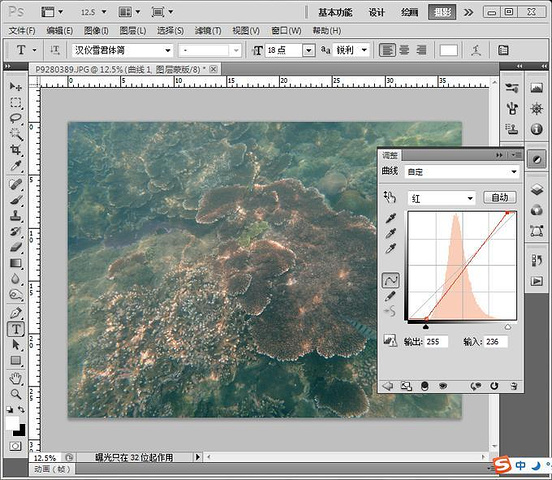Toggle left text alignment button

pyautogui.click(x=387, y=50)
